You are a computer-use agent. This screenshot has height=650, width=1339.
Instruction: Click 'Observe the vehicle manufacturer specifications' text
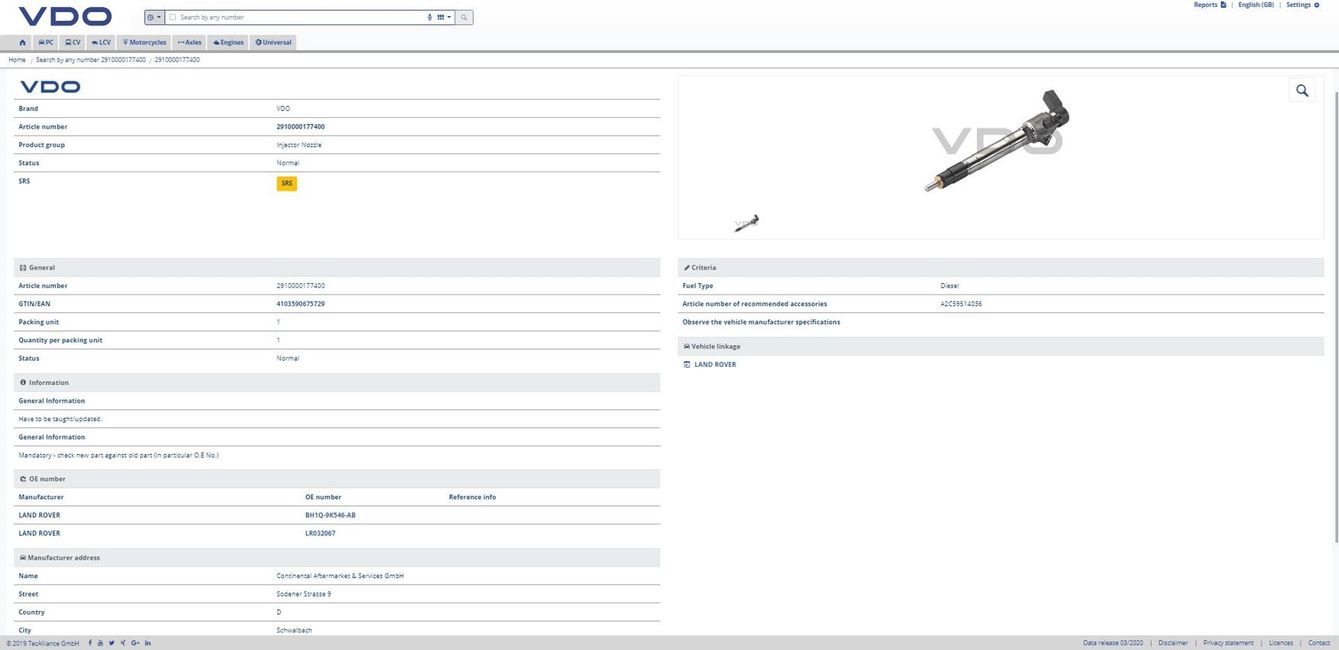click(x=761, y=322)
